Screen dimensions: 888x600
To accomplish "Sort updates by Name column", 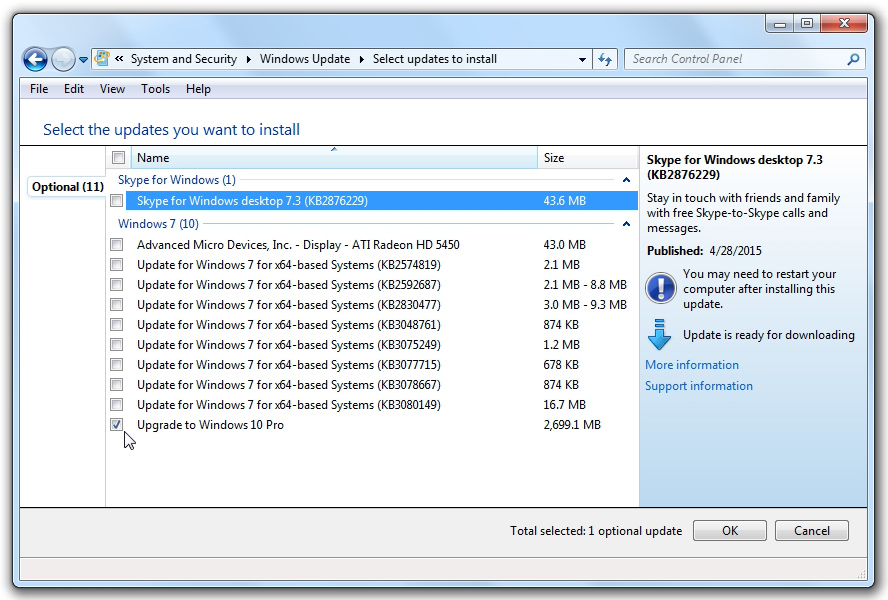I will [334, 158].
